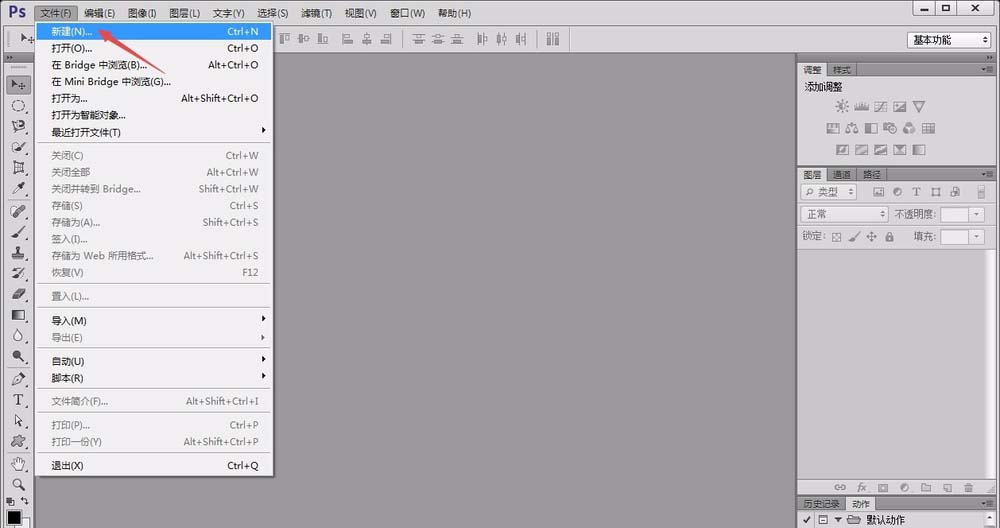Expand 最近打开文件(T) submenu

(155, 132)
